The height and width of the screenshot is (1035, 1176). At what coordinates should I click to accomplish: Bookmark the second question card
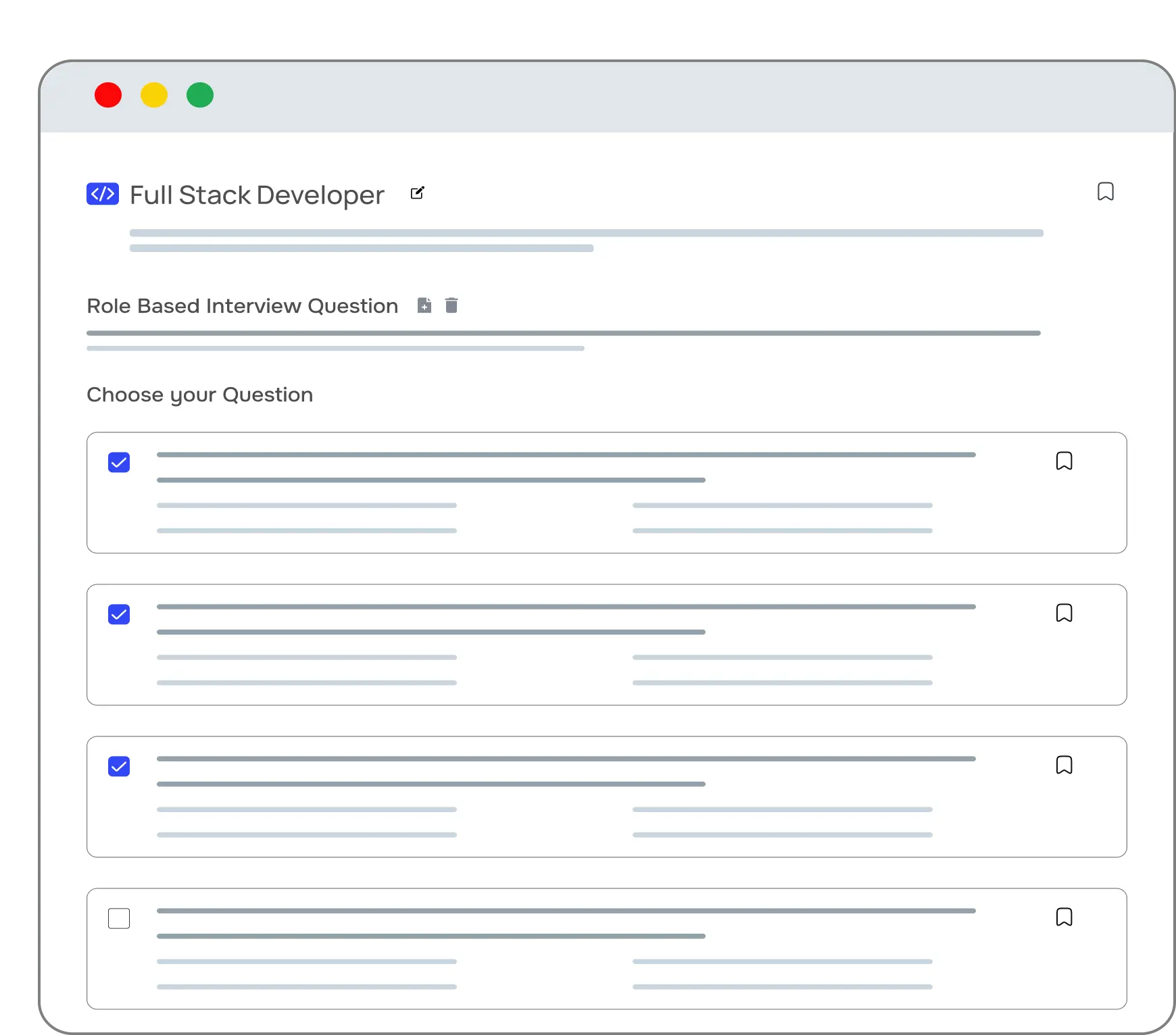1064,613
